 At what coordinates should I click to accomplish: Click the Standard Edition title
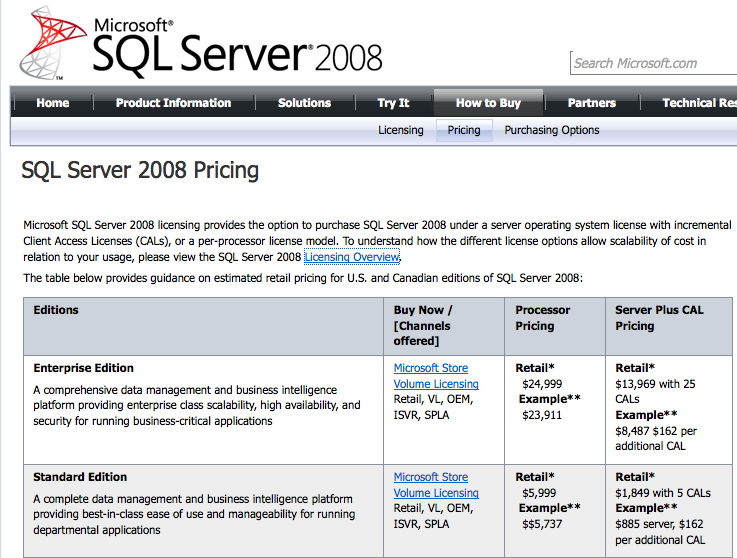[x=80, y=477]
